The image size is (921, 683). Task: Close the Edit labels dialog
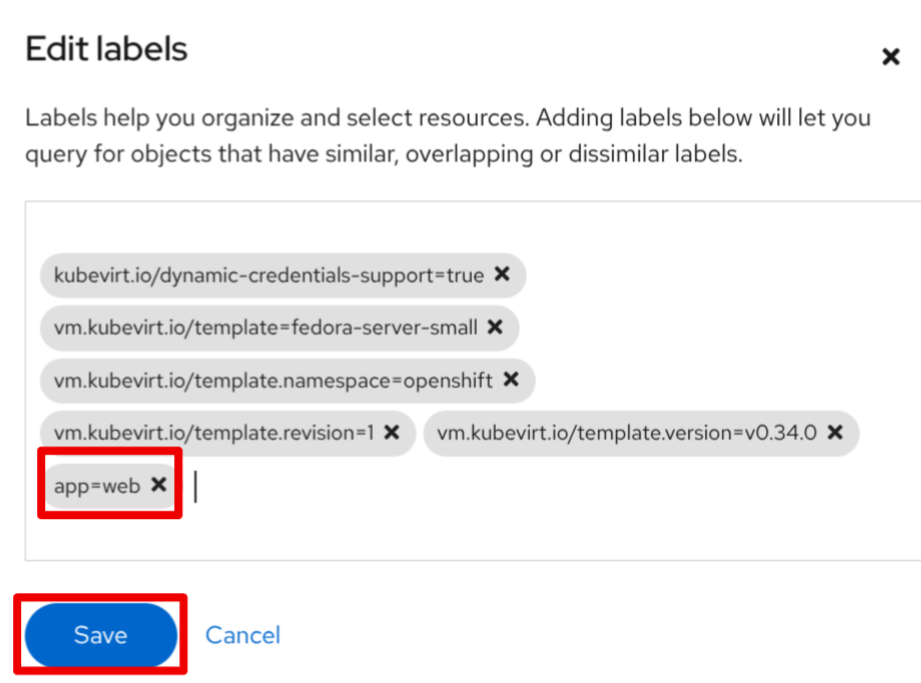pyautogui.click(x=890, y=57)
